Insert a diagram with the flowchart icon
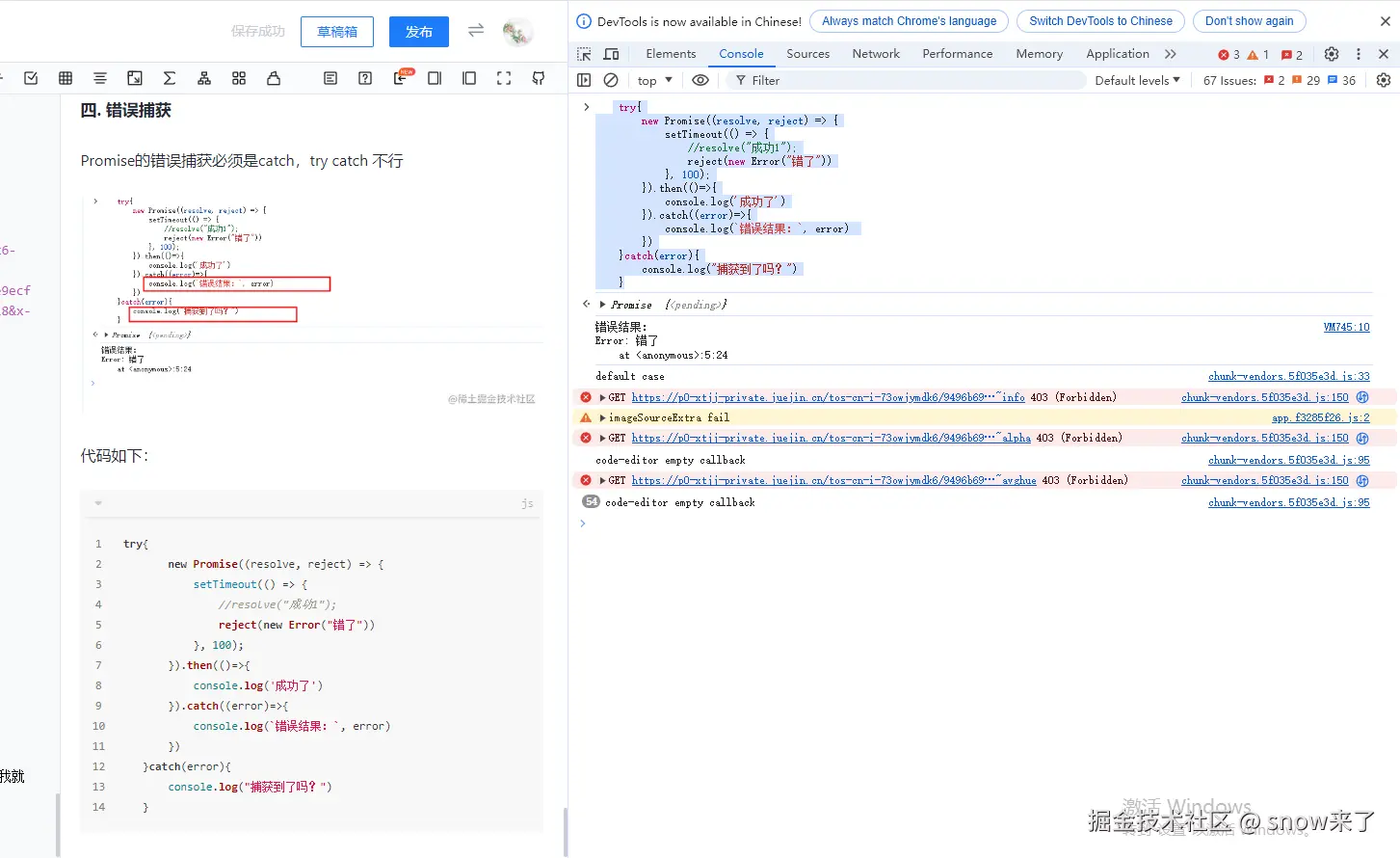The height and width of the screenshot is (858, 1400). click(204, 78)
